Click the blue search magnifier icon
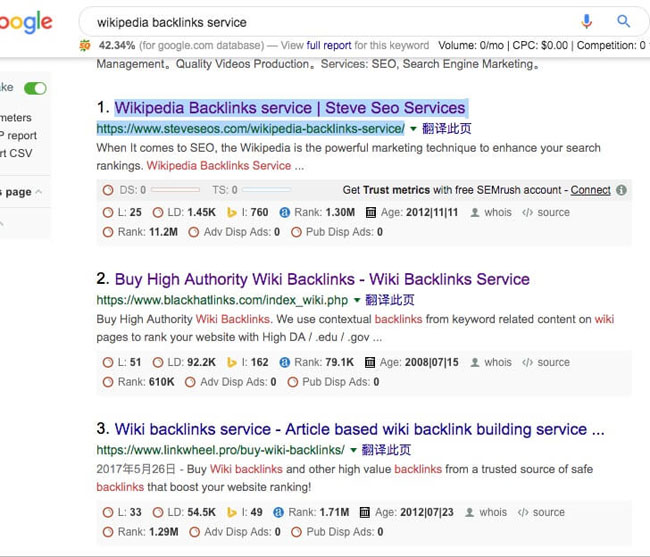Viewport: 650px width, 557px height. coord(624,21)
